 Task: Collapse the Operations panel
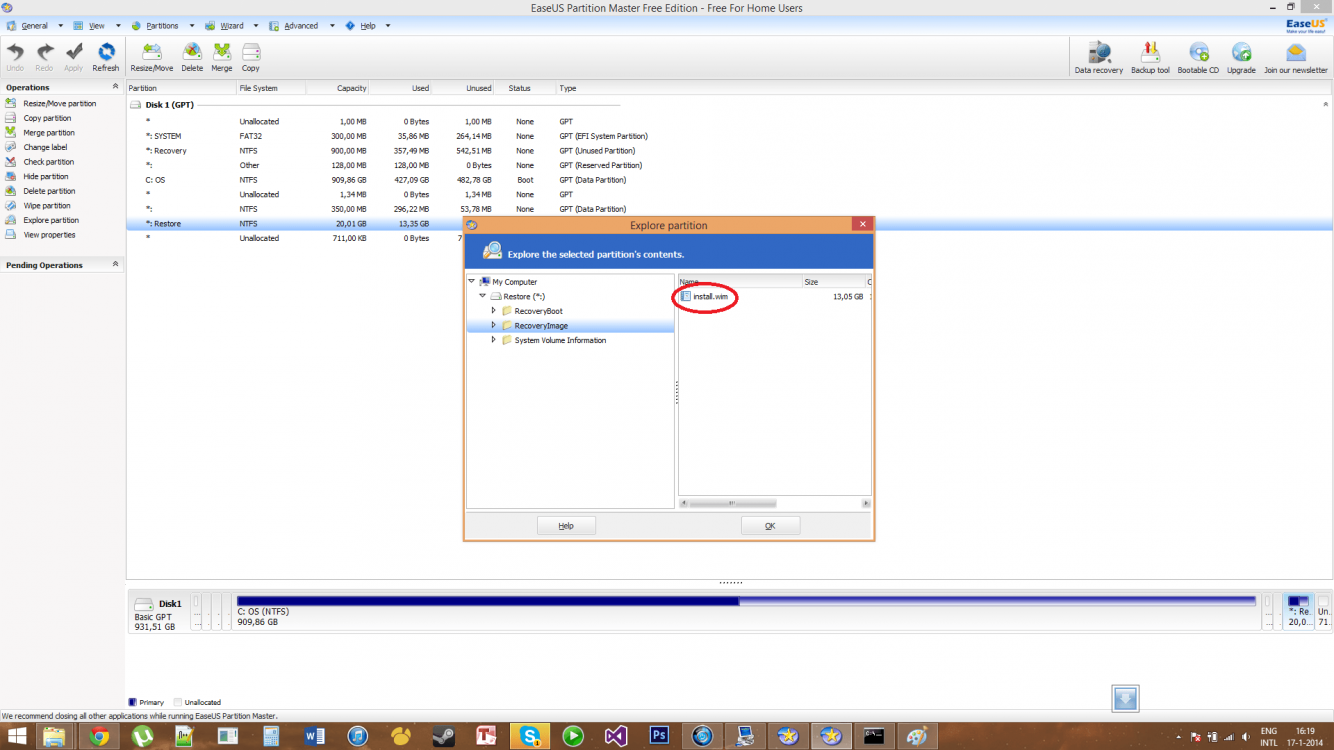pyautogui.click(x=115, y=87)
